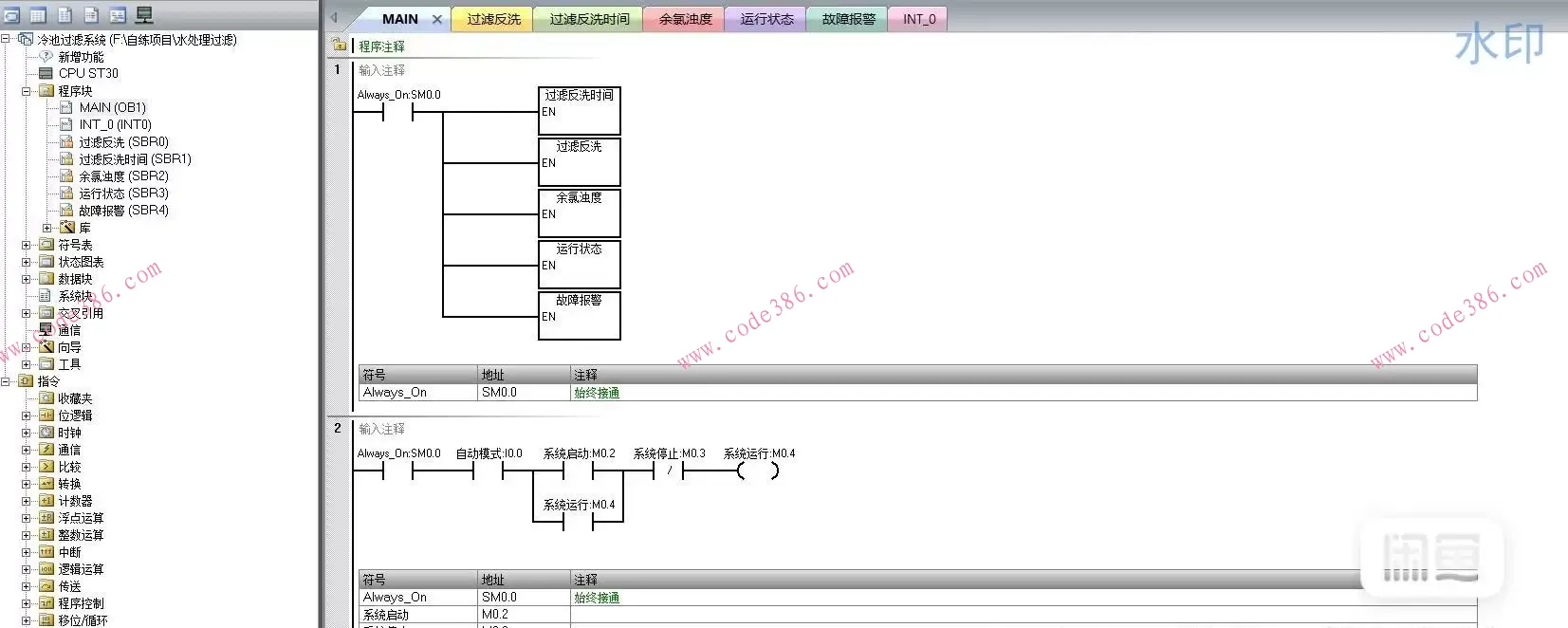Collapse the 程序块 folder
The width and height of the screenshot is (1568, 628).
tap(27, 91)
